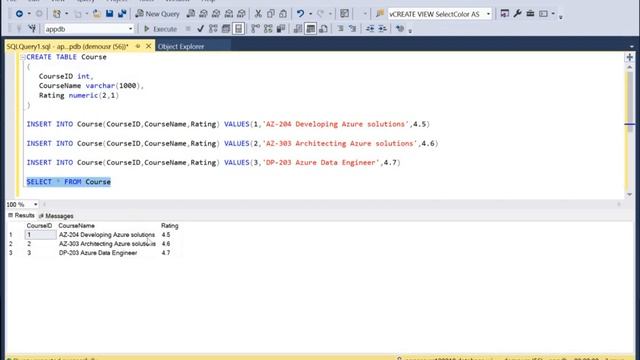The width and height of the screenshot is (640, 360).
Task: Open the window layout dropdown arrow
Action: [x=553, y=14]
